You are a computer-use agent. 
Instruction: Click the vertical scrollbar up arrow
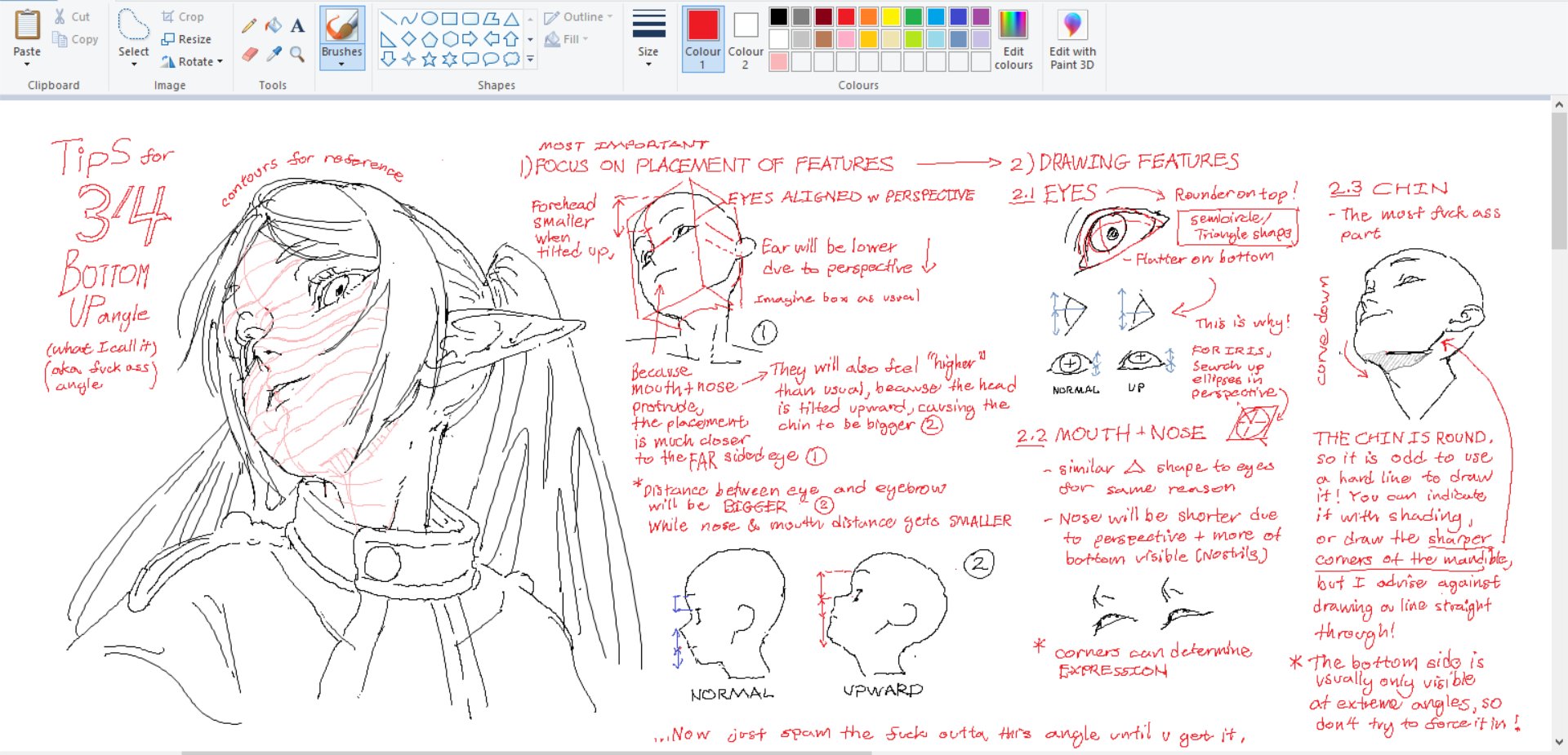click(1559, 104)
